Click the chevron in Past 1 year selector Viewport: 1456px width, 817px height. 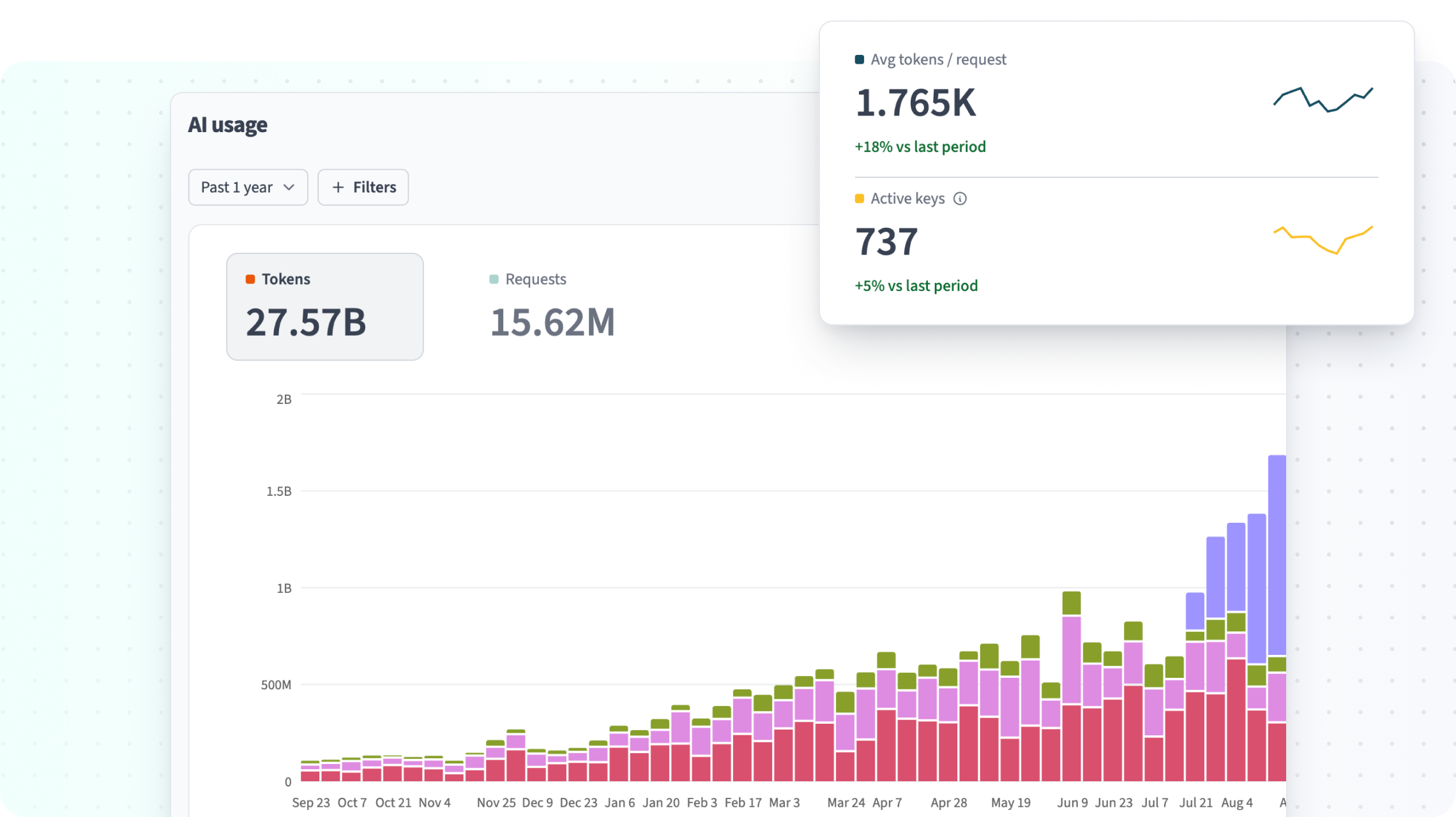pyautogui.click(x=289, y=187)
